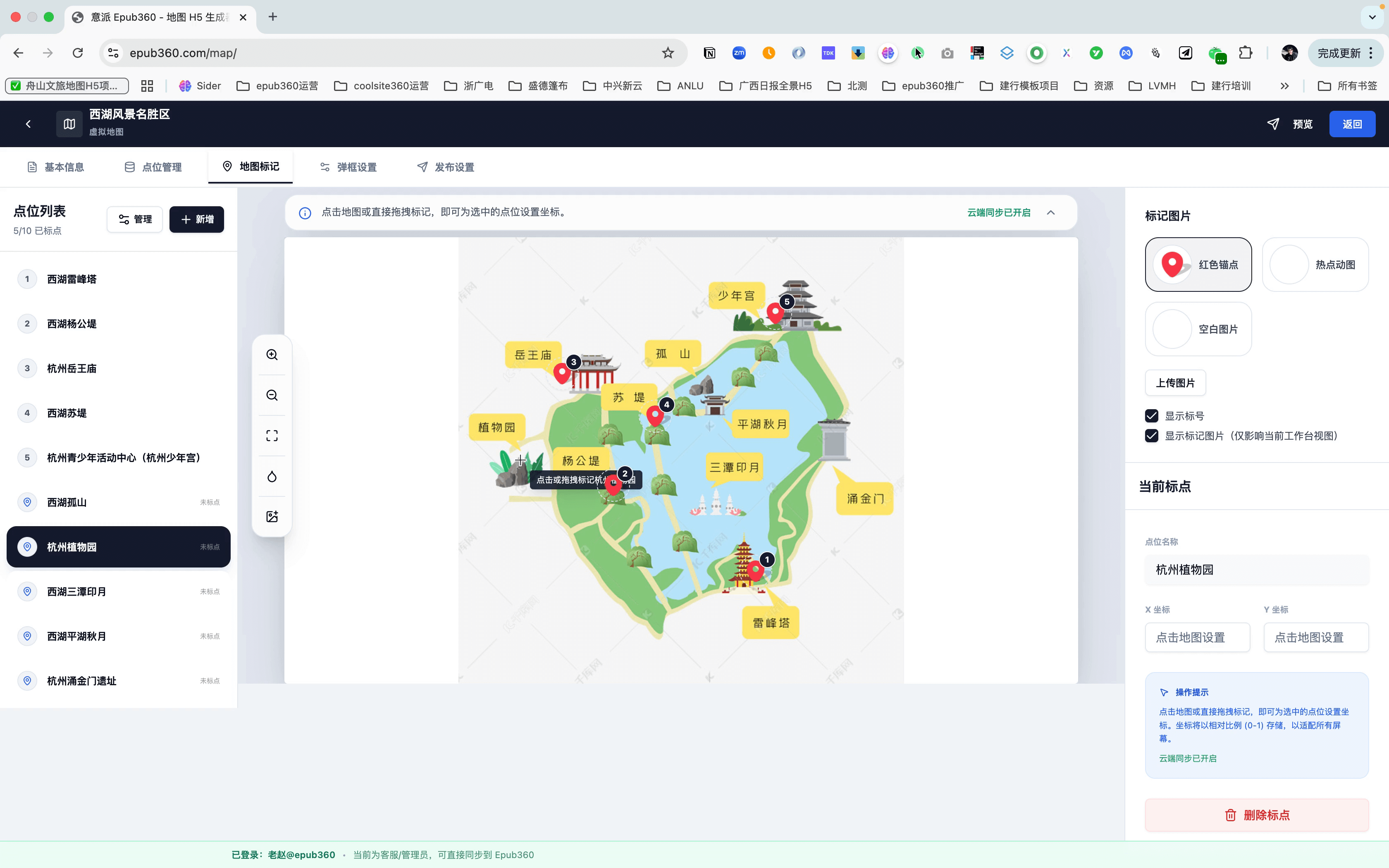The image size is (1389, 868).
Task: Click the fit-to-screen frame icon
Action: pyautogui.click(x=272, y=436)
